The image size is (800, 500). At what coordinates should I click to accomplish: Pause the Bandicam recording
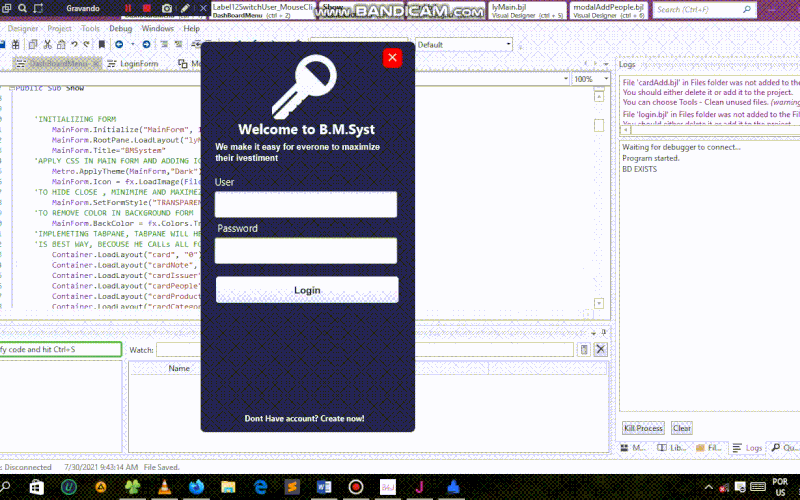tap(128, 8)
